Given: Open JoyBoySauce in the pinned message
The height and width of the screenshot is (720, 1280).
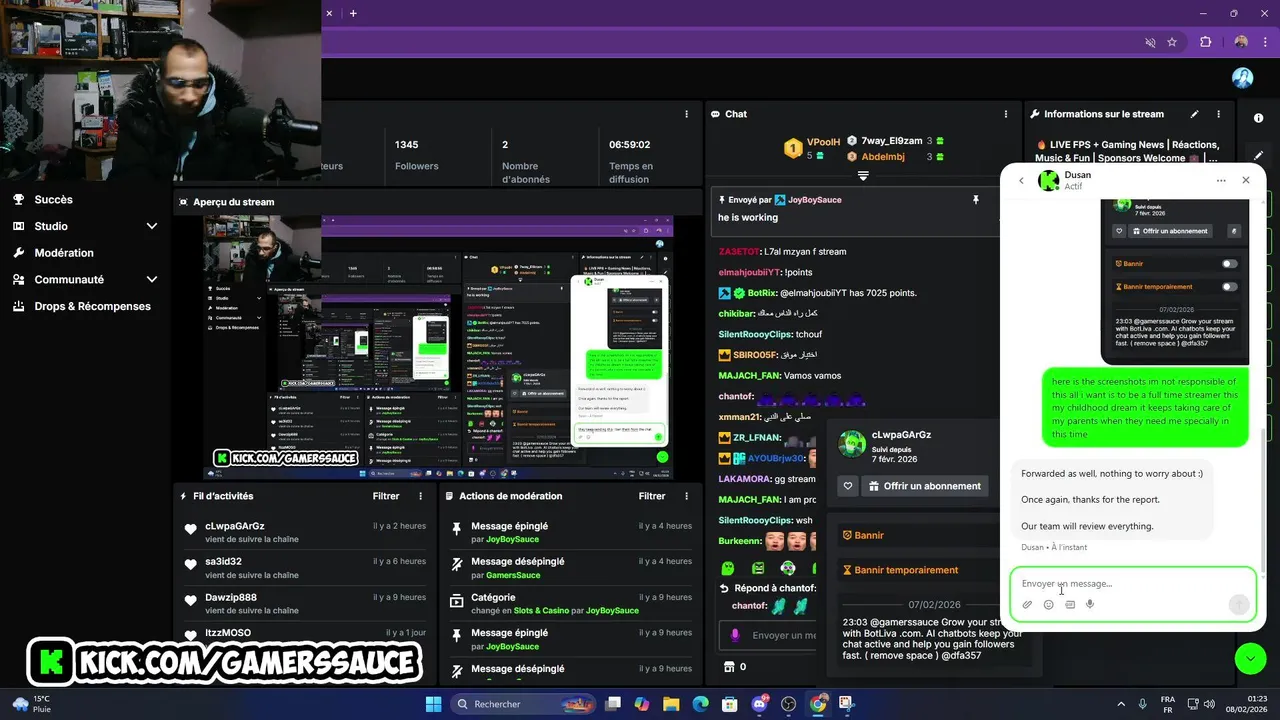Looking at the screenshot, I should pos(815,200).
